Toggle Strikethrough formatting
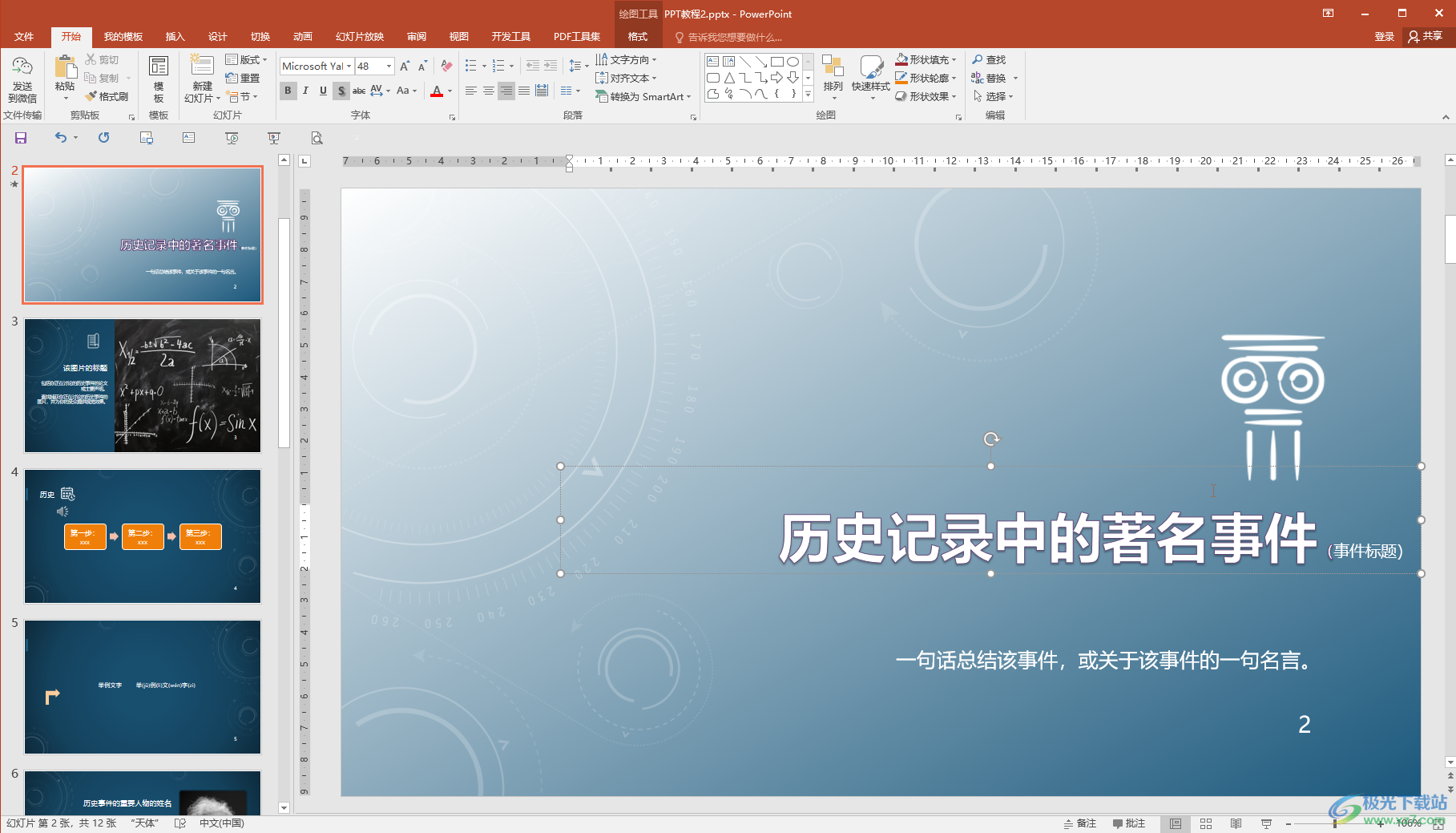The width and height of the screenshot is (1456, 833). tap(359, 91)
